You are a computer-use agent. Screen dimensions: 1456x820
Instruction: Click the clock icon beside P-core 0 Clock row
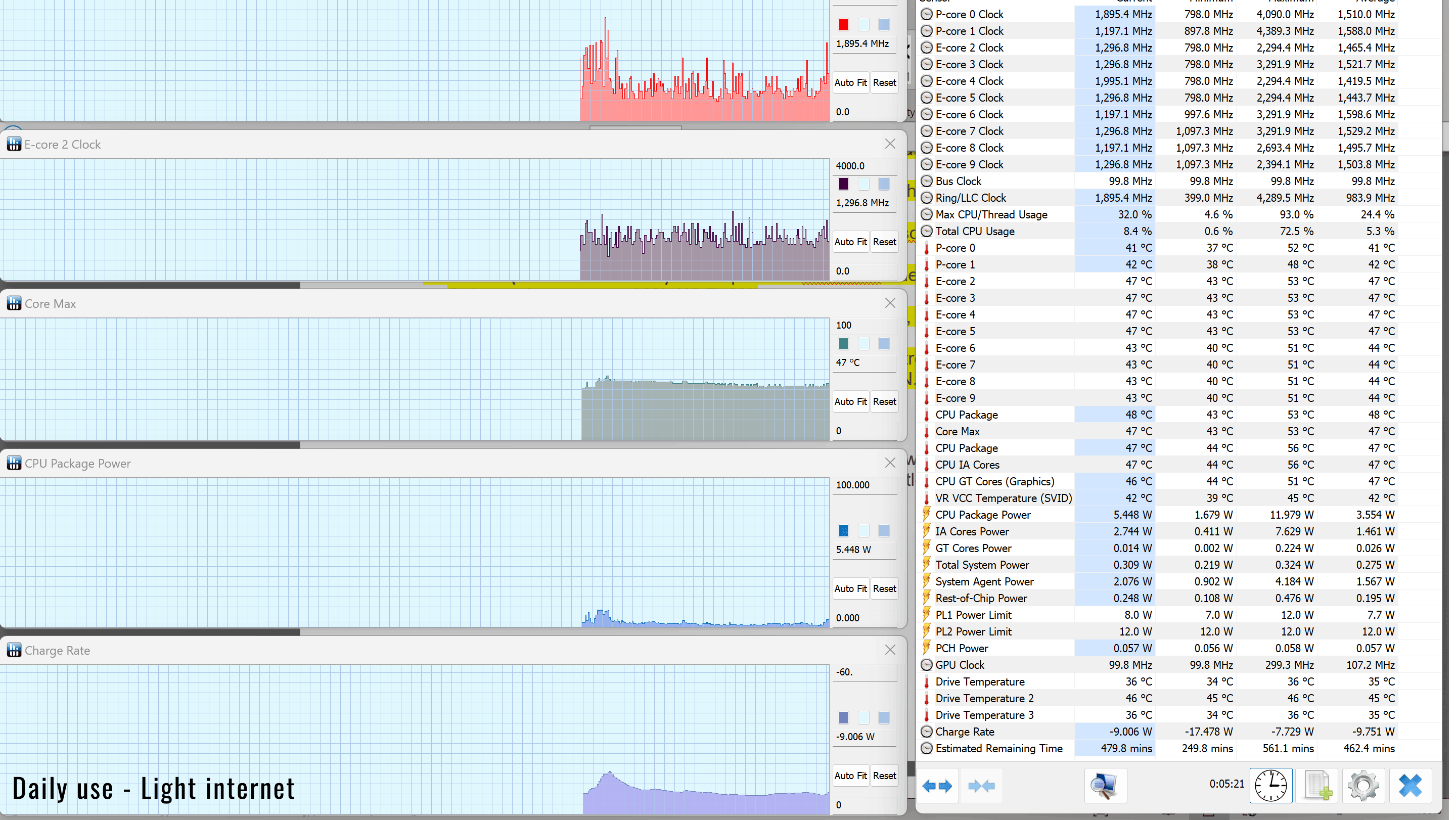click(926, 14)
